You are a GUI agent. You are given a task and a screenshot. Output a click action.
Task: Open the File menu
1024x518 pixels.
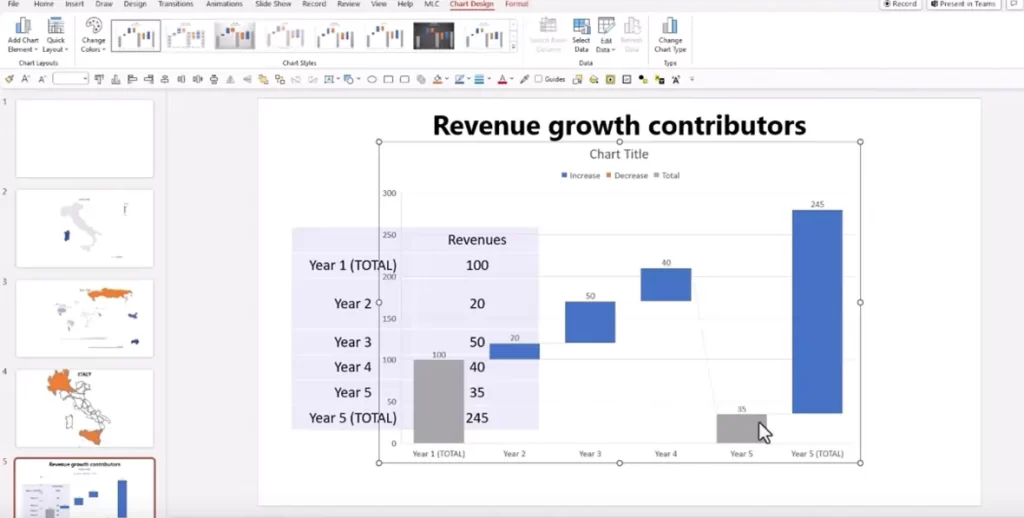13,4
